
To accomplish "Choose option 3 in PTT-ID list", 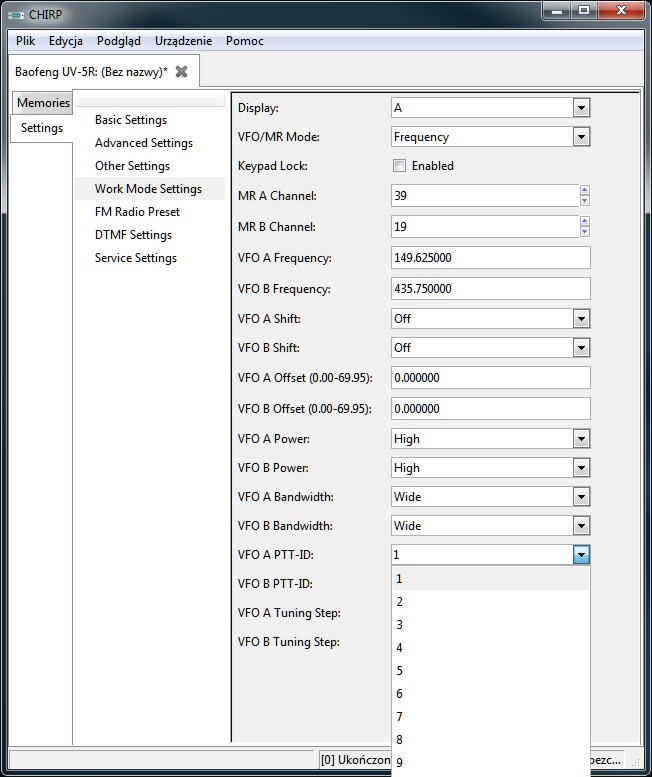I will point(490,624).
